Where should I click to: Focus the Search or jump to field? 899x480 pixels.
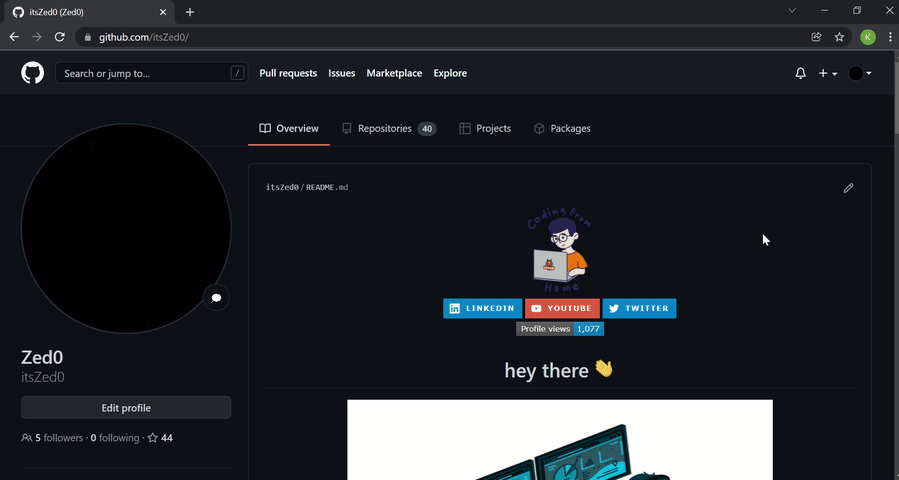[x=151, y=73]
